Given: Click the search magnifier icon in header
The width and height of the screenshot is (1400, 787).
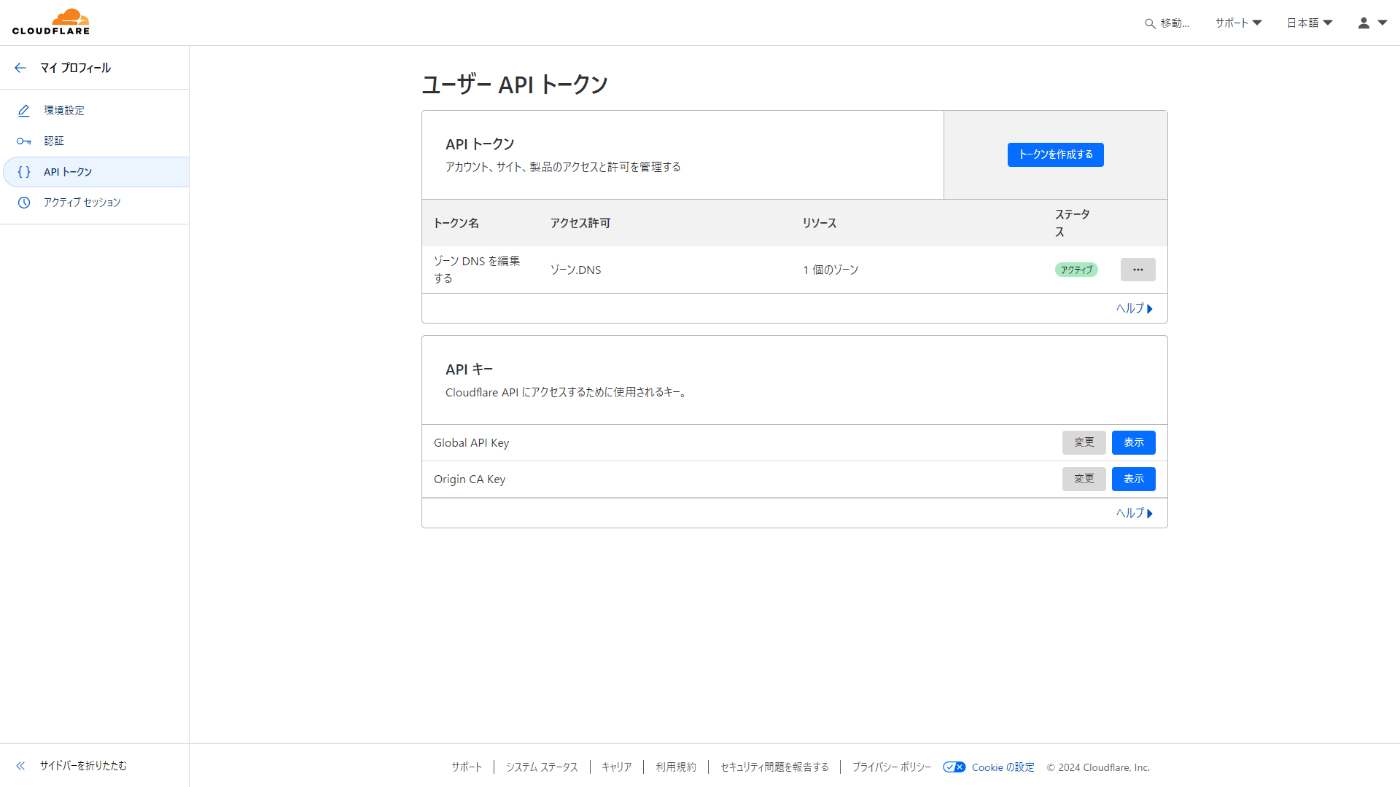Looking at the screenshot, I should click(1150, 23).
